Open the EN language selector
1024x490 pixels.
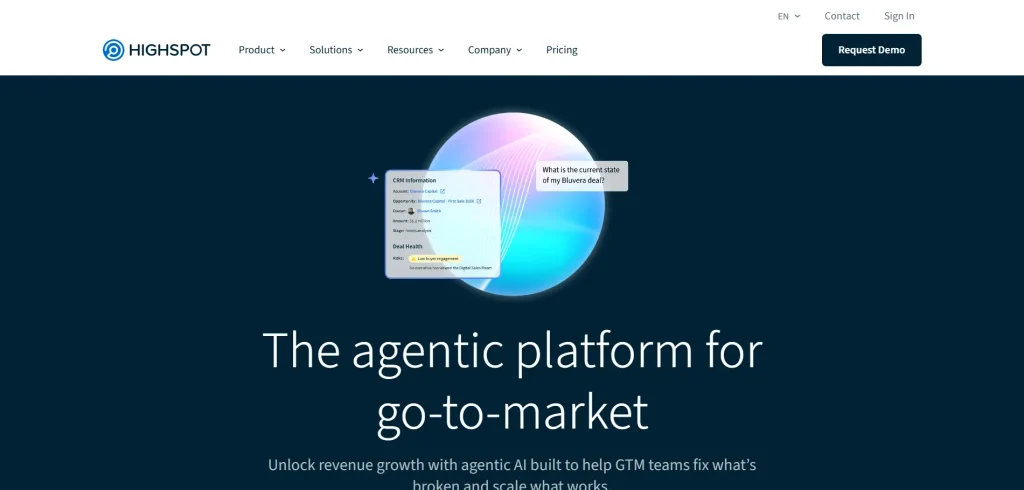click(x=789, y=16)
